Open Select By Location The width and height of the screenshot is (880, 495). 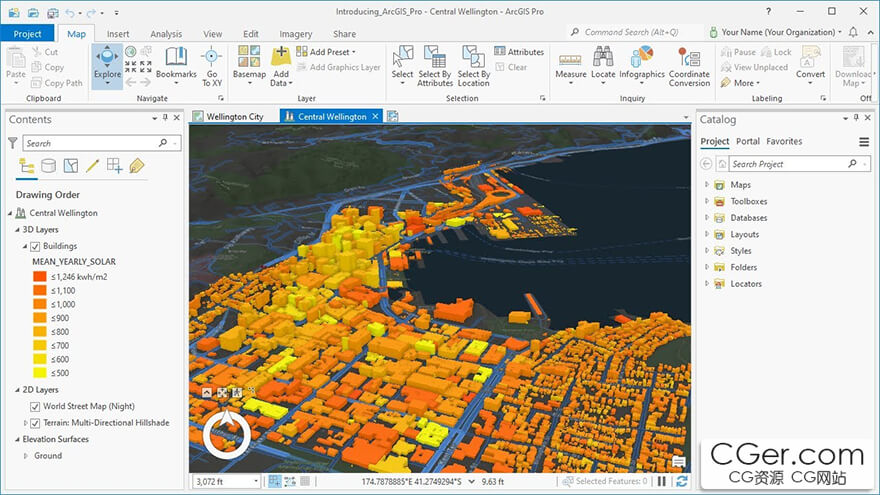474,66
